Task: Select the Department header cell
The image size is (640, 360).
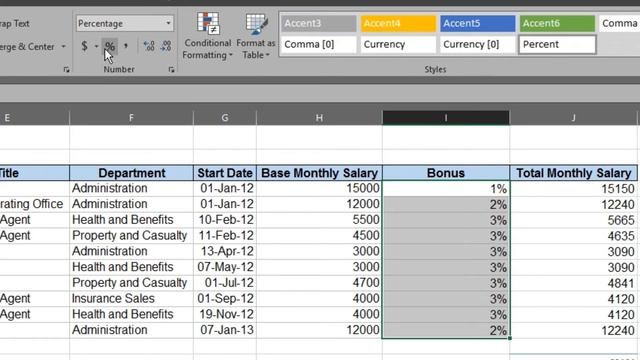Action: click(x=131, y=173)
